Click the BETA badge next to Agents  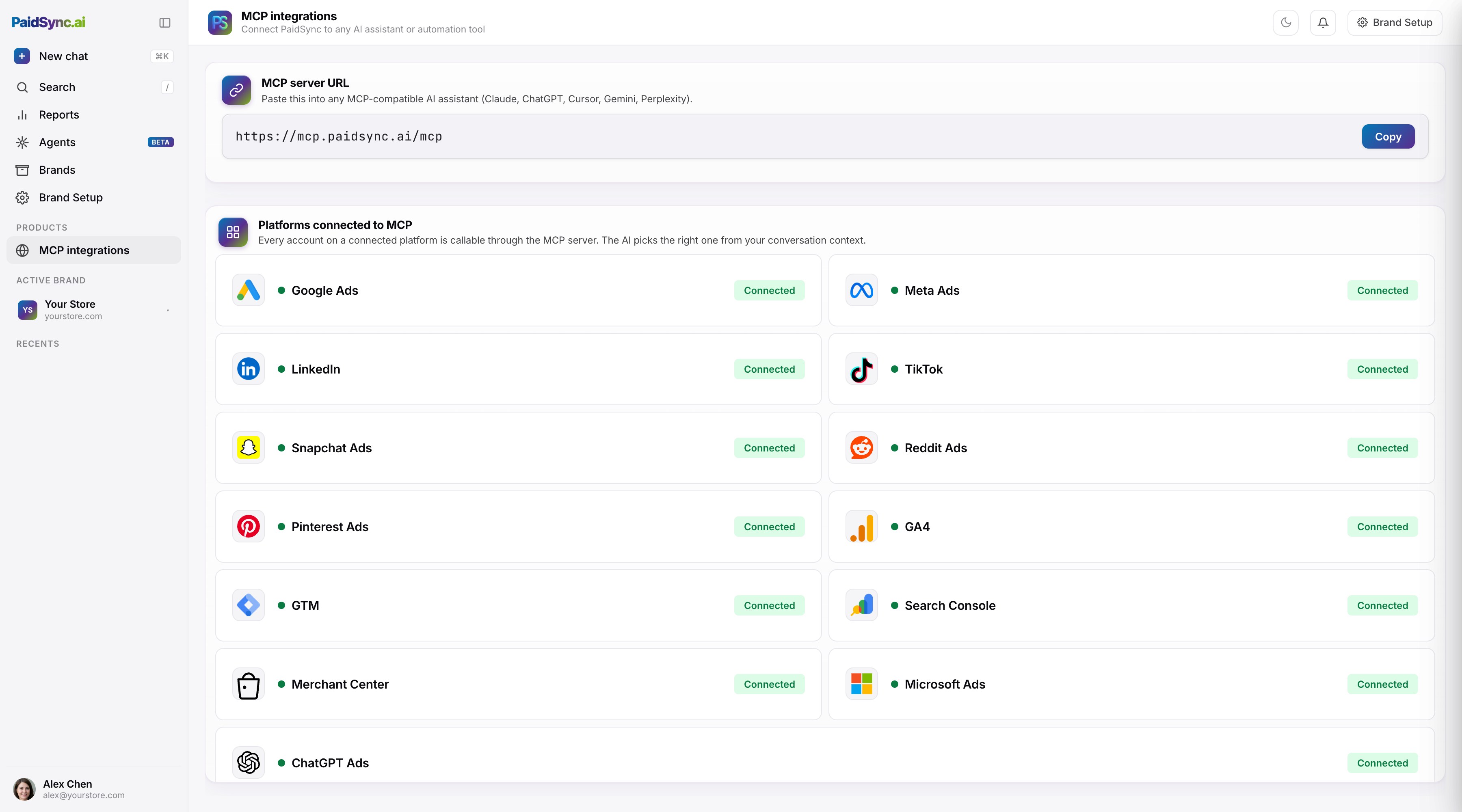click(160, 143)
